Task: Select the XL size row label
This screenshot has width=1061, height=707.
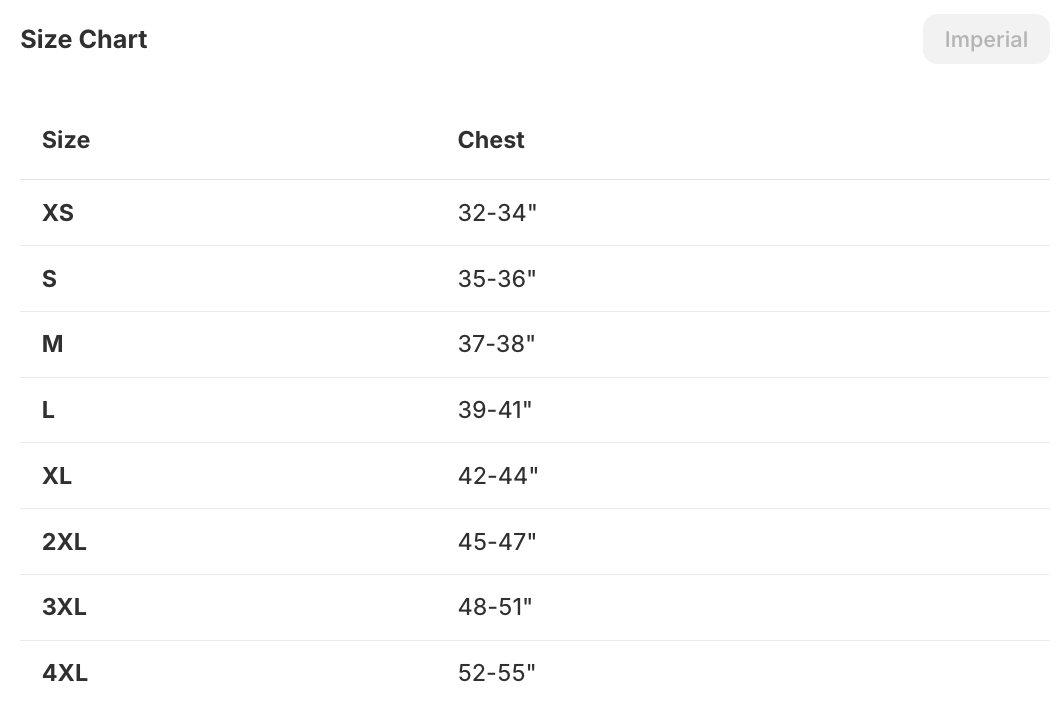Action: click(57, 476)
